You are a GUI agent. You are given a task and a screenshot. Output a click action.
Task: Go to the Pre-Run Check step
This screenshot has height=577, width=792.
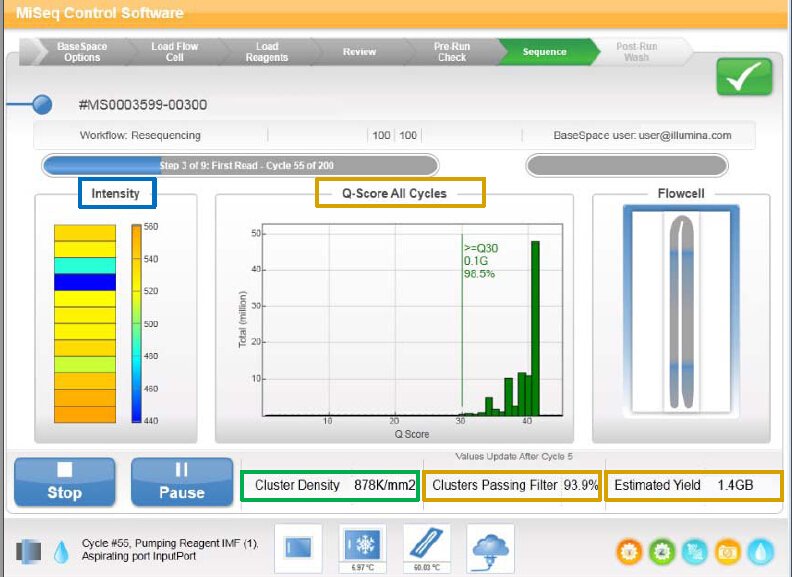pyautogui.click(x=452, y=52)
